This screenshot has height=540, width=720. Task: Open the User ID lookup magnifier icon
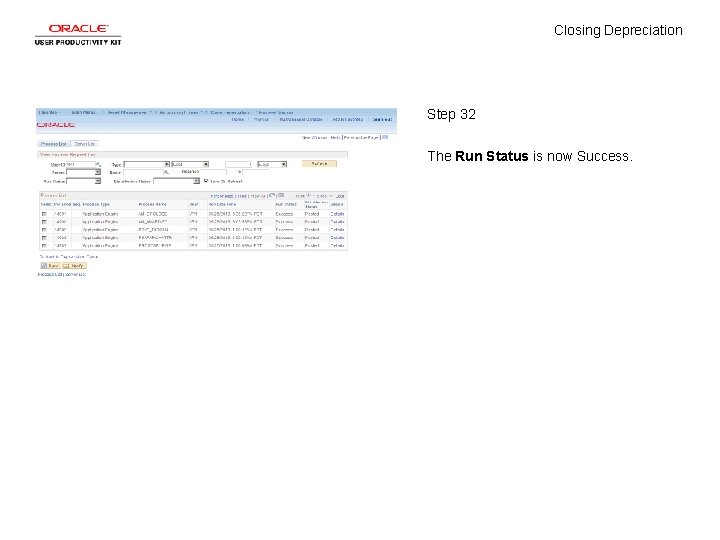coord(98,164)
